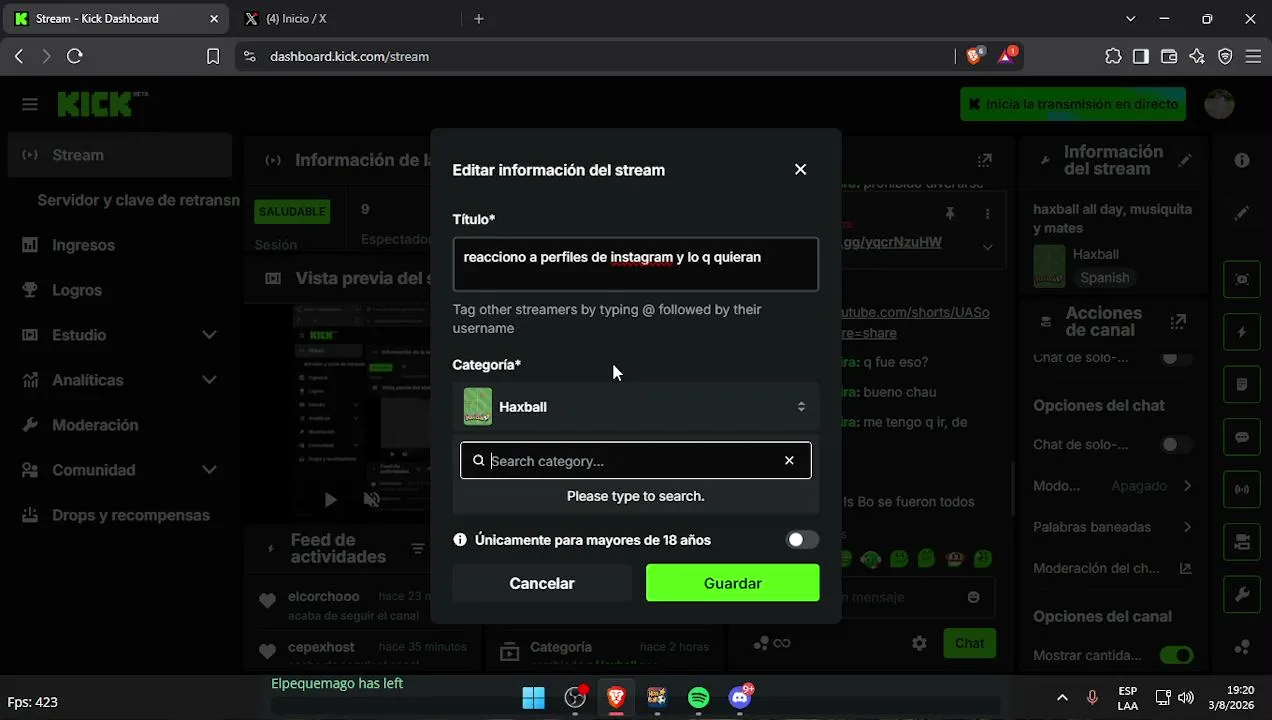Open the emoji picker in chat box
Image resolution: width=1272 pixels, height=720 pixels.
click(x=973, y=597)
